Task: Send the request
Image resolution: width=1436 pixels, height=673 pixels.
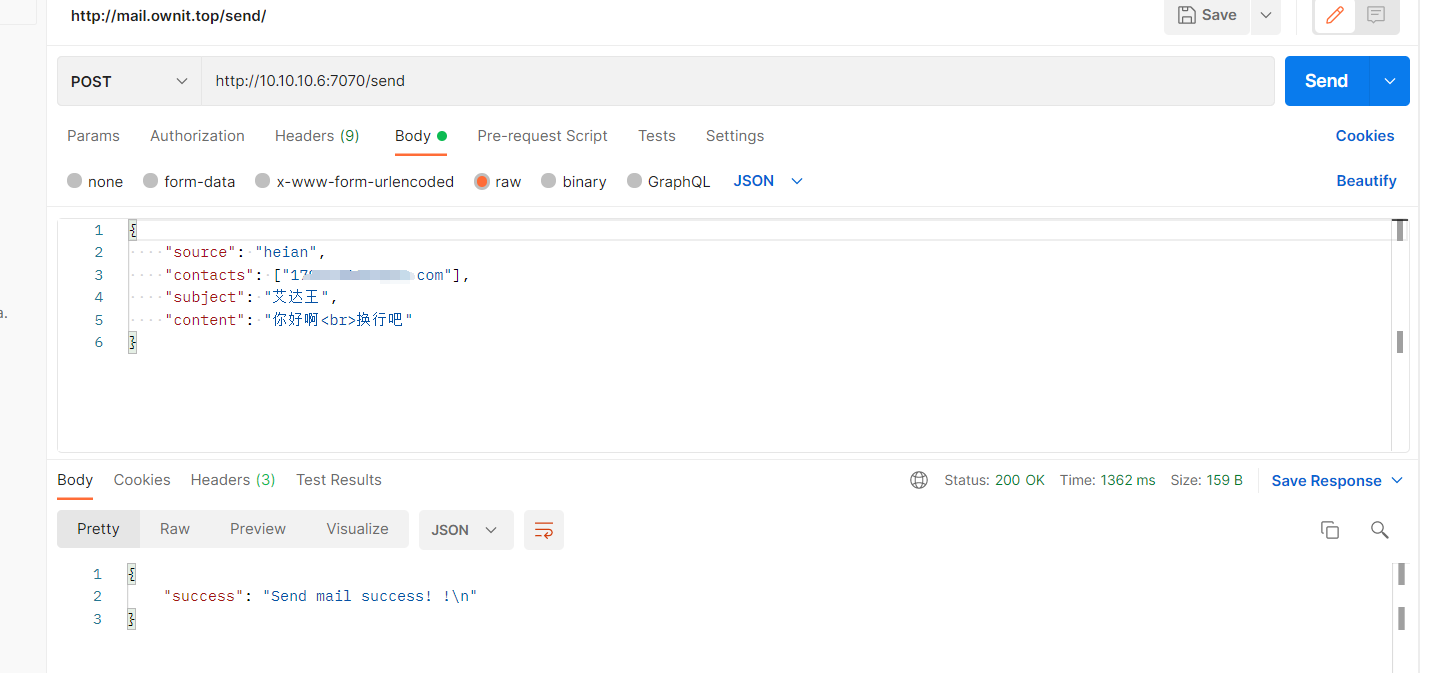Action: click(1327, 81)
